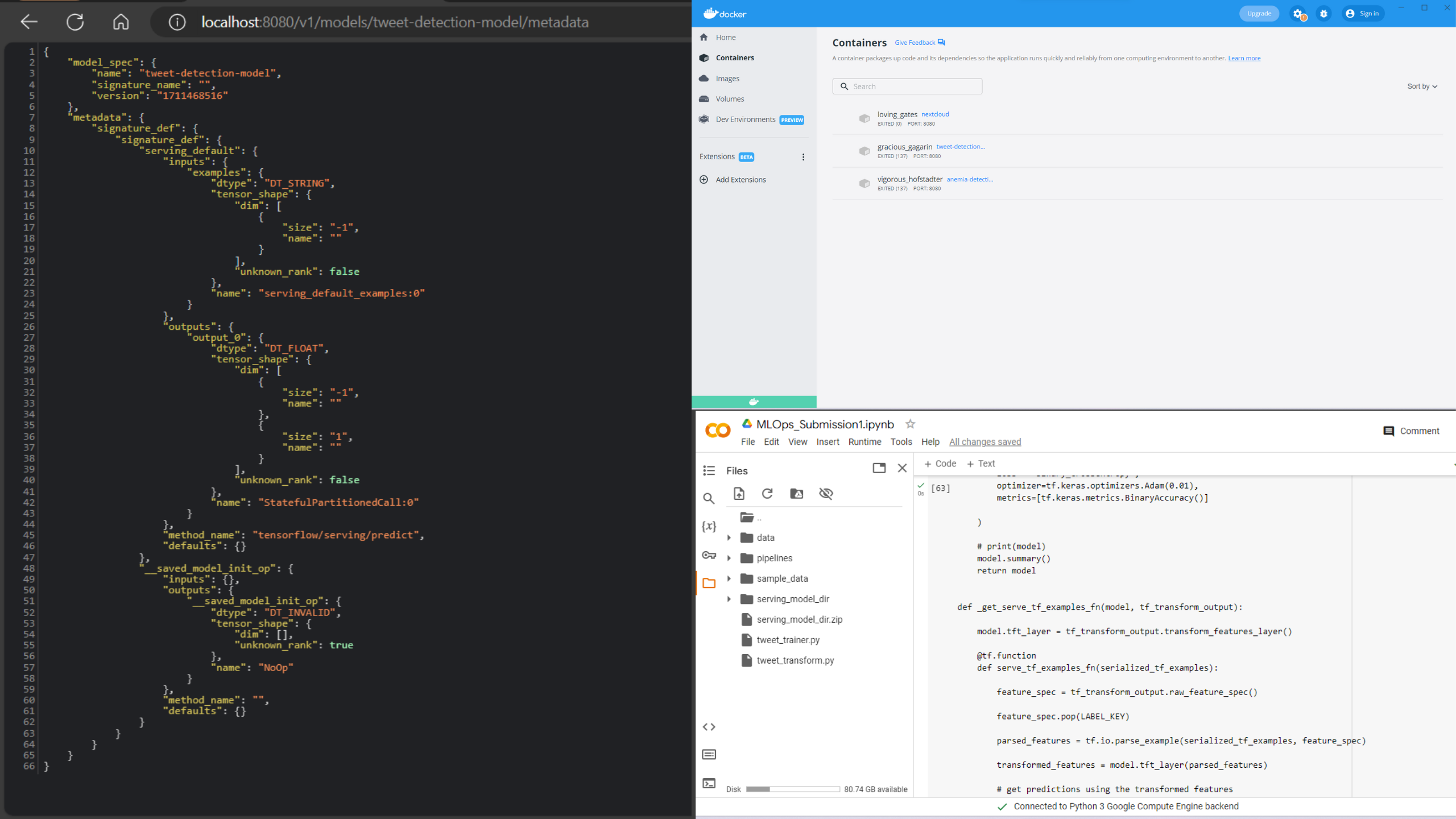Select the vigorous_hofstadter container
The image size is (1456, 819).
[x=1137, y=183]
